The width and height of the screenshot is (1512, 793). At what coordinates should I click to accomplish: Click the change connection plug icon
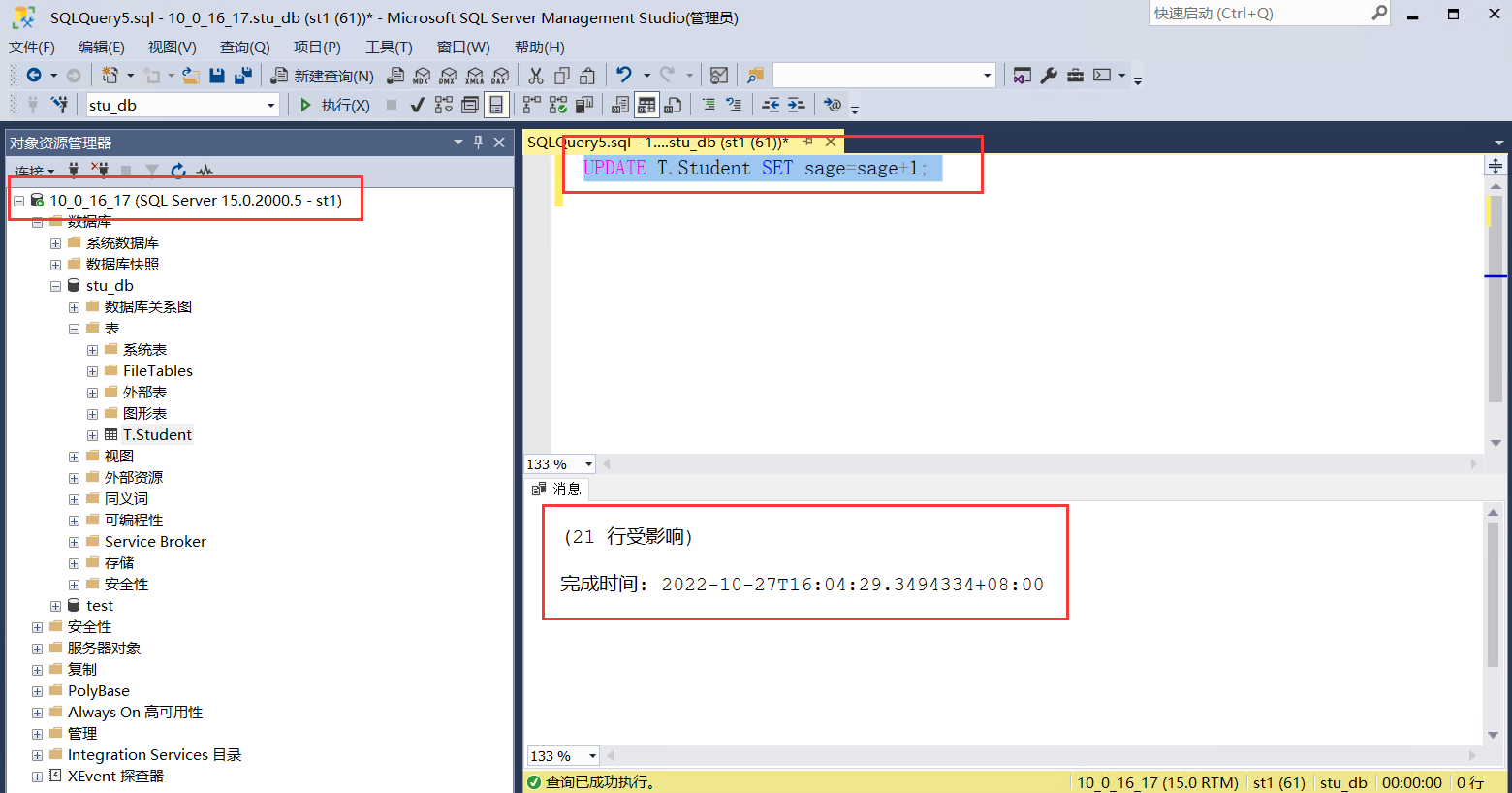(x=60, y=105)
